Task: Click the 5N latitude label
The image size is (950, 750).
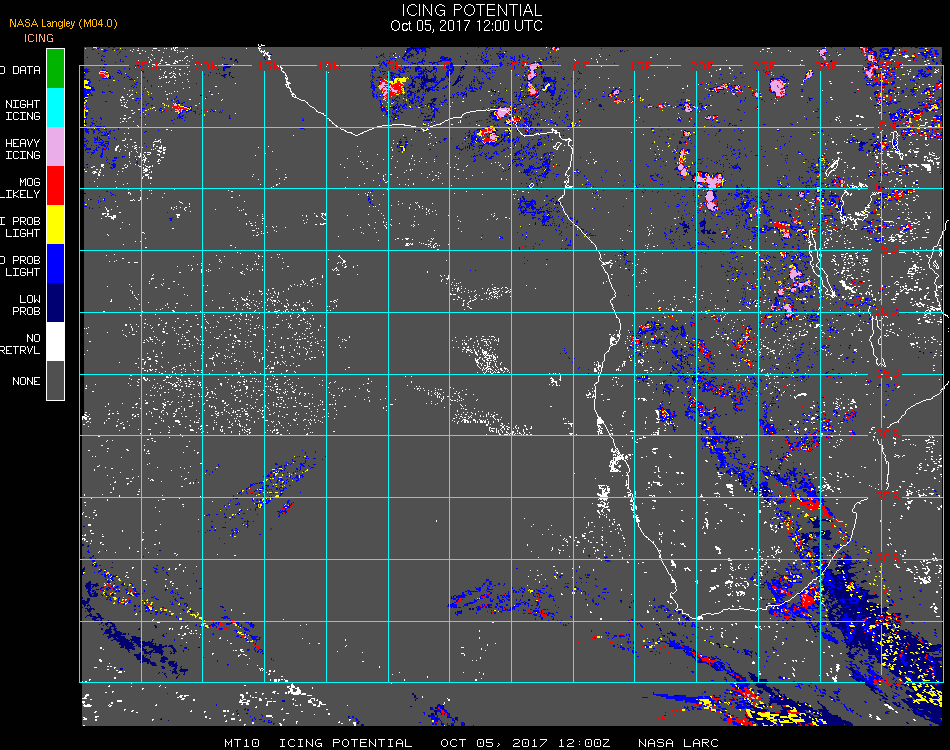Action: [x=888, y=126]
